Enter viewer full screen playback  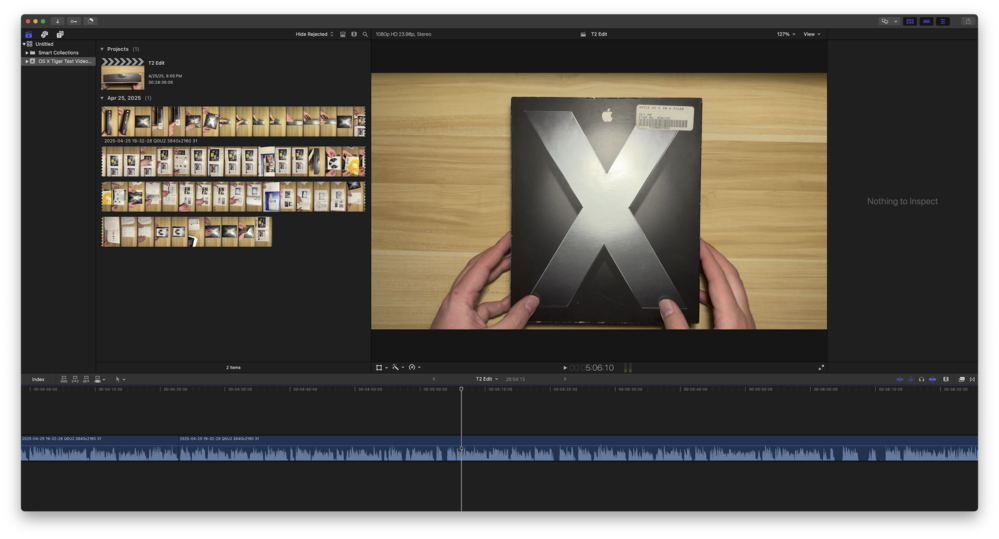(x=821, y=368)
